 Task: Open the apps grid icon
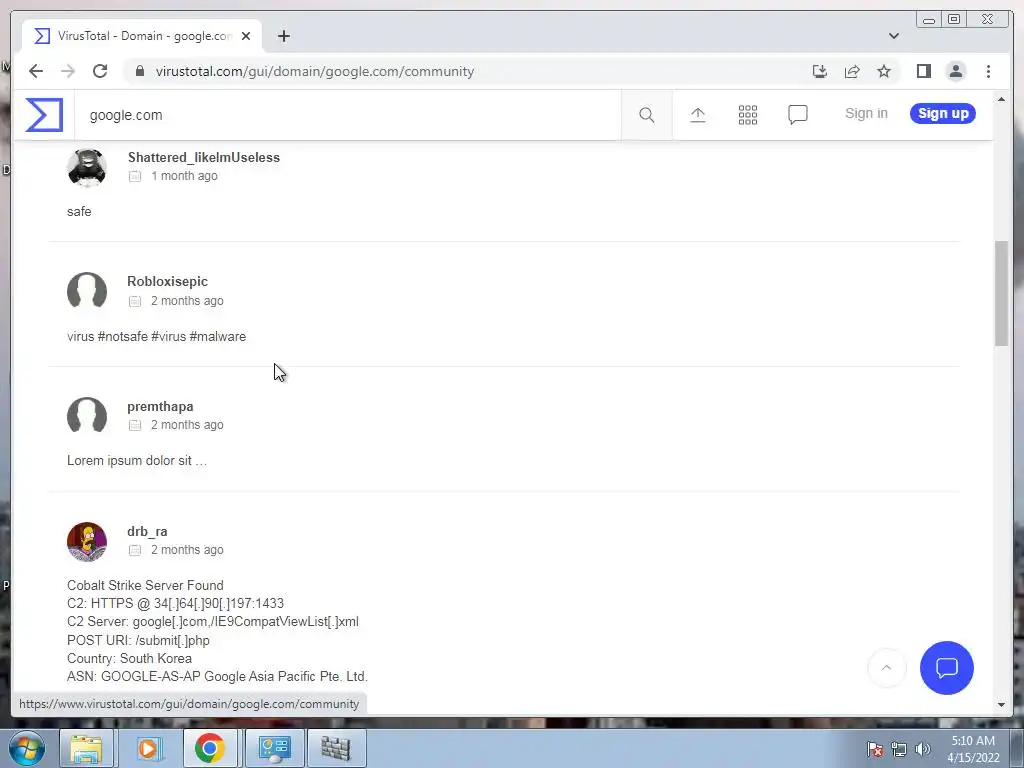click(x=748, y=115)
